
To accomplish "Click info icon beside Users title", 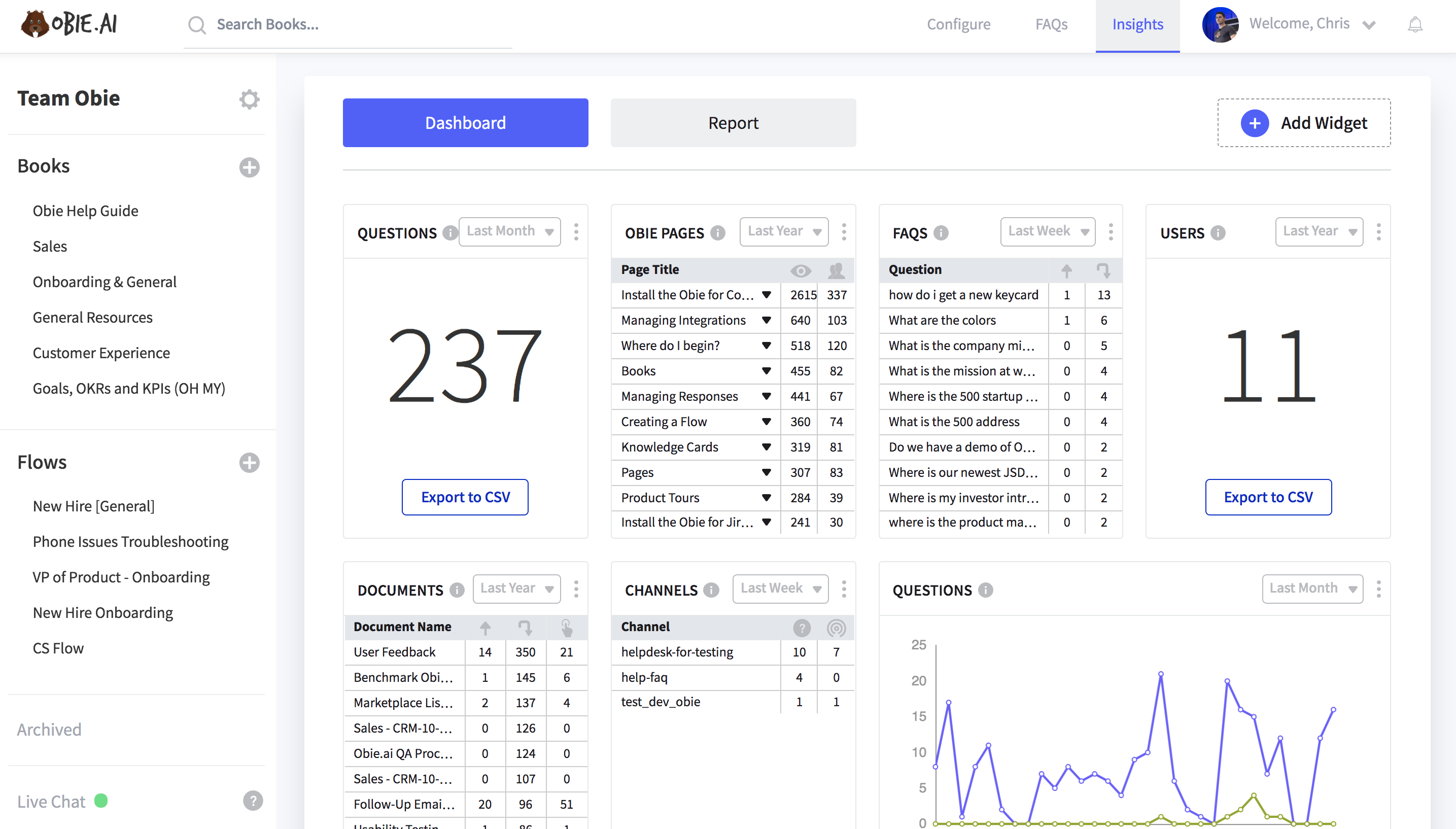I will (1218, 233).
